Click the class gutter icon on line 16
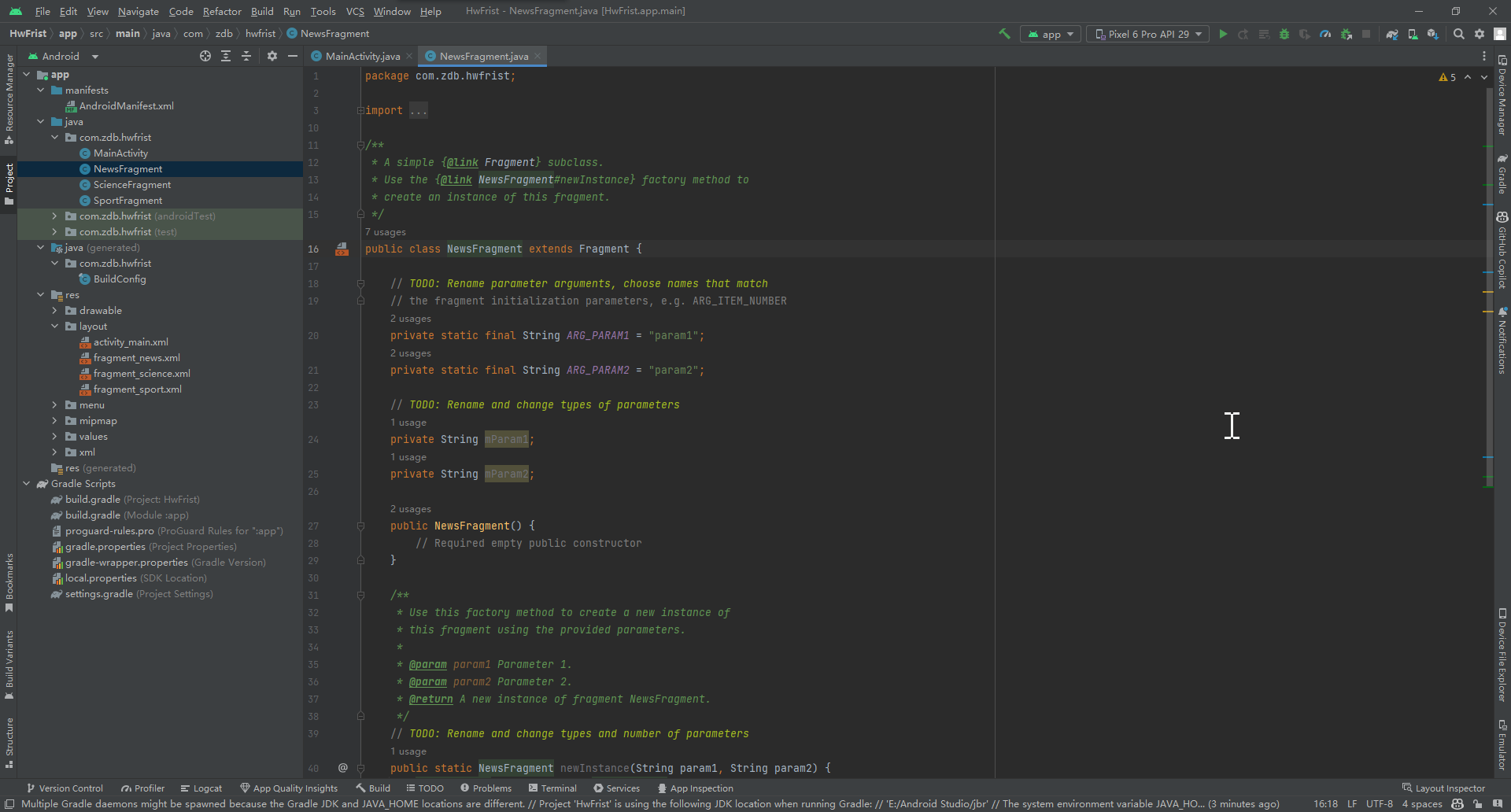 [x=342, y=249]
